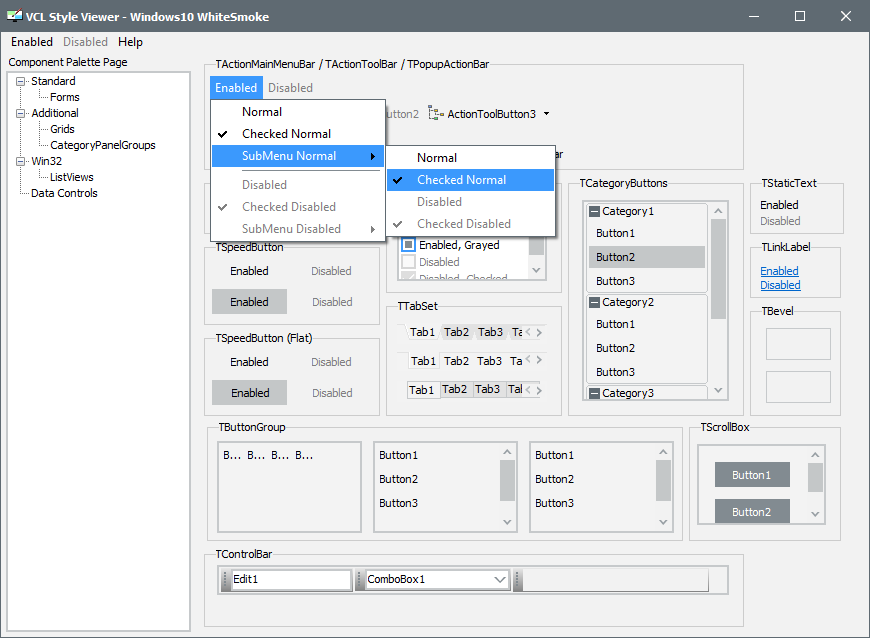Open 'SubMenu Disabled' entry
The image size is (870, 638).
pos(299,229)
